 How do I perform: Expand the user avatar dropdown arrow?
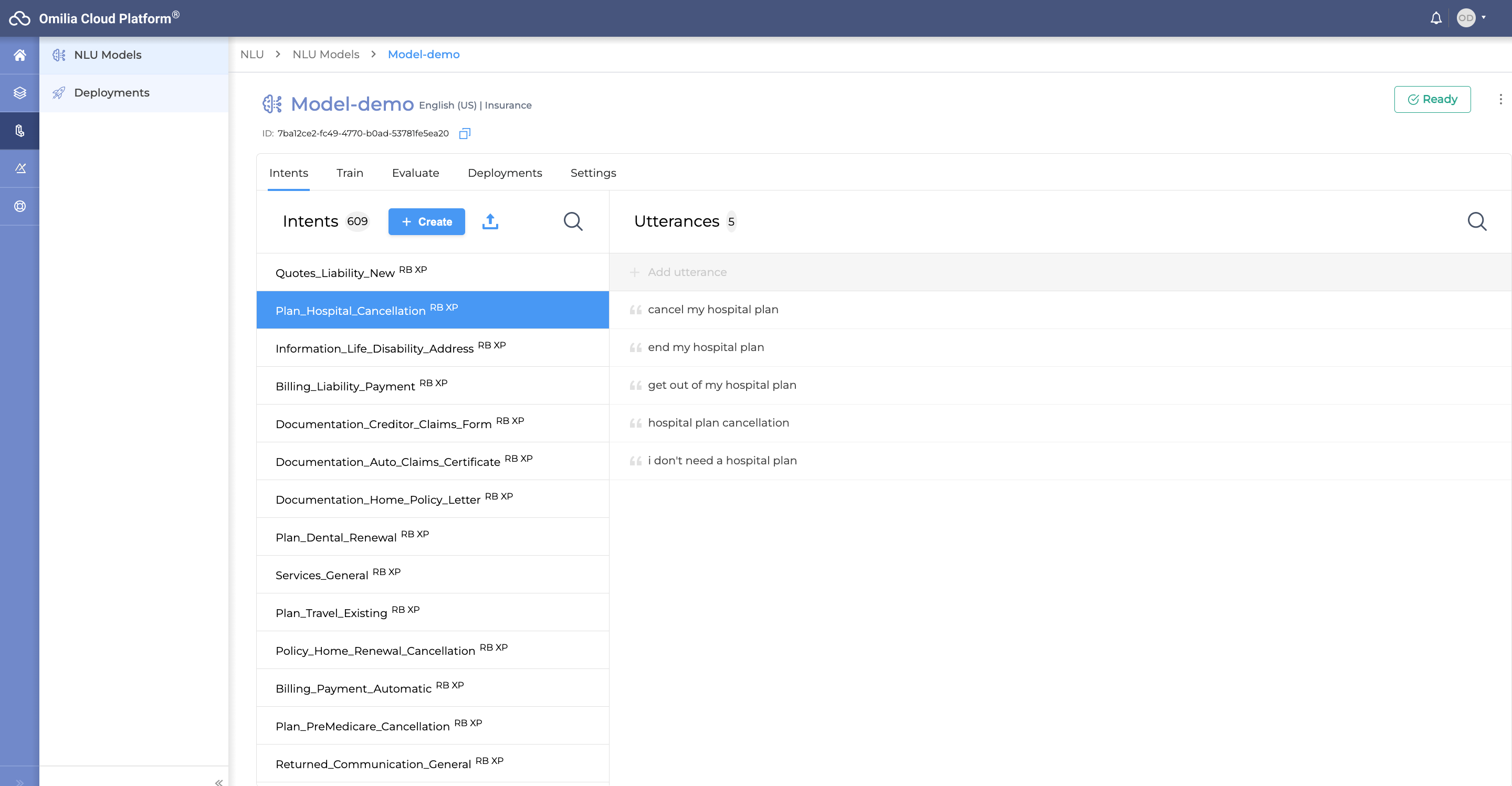(x=1483, y=18)
